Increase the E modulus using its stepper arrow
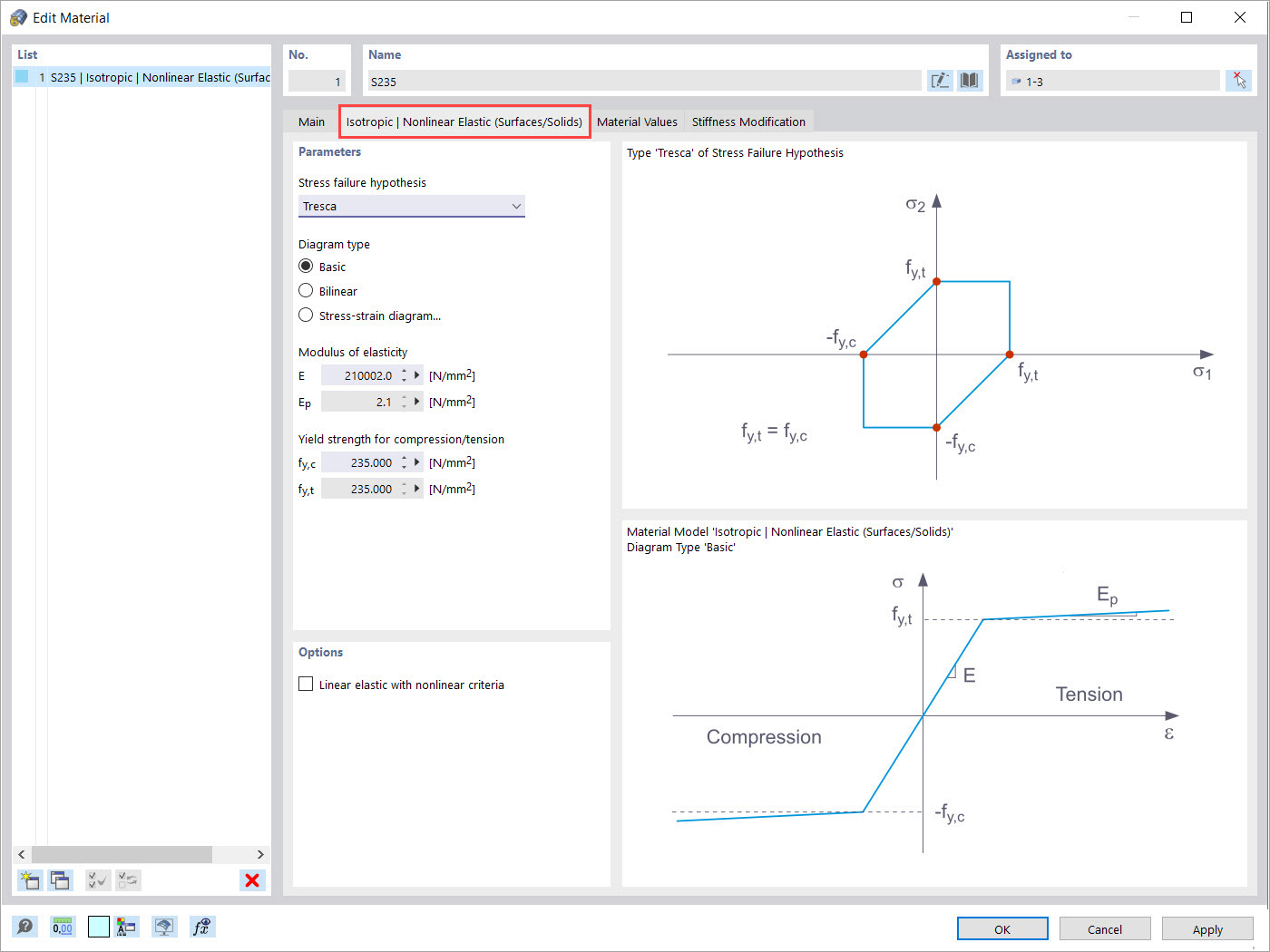This screenshot has height=952, width=1270. 405,371
